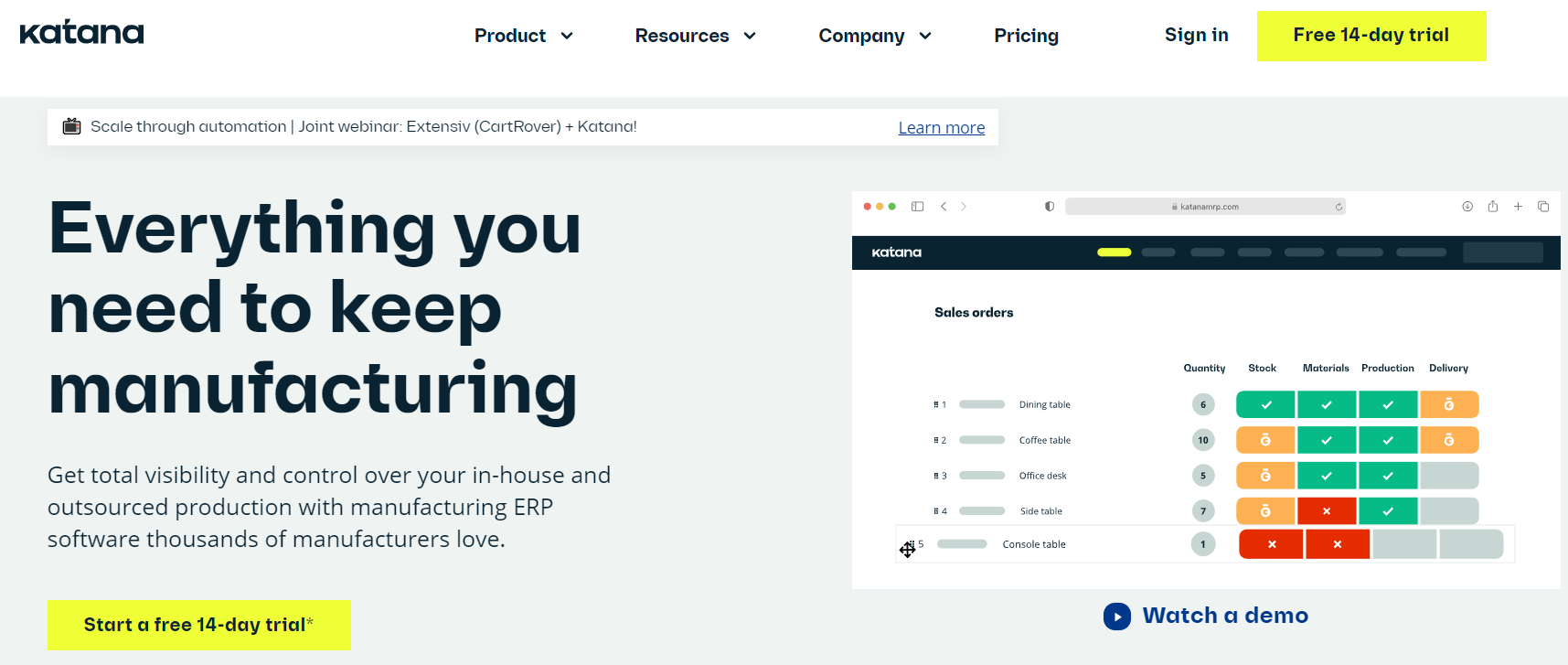Click the Free 14-day trial header button
The image size is (1568, 665).
pyautogui.click(x=1371, y=36)
